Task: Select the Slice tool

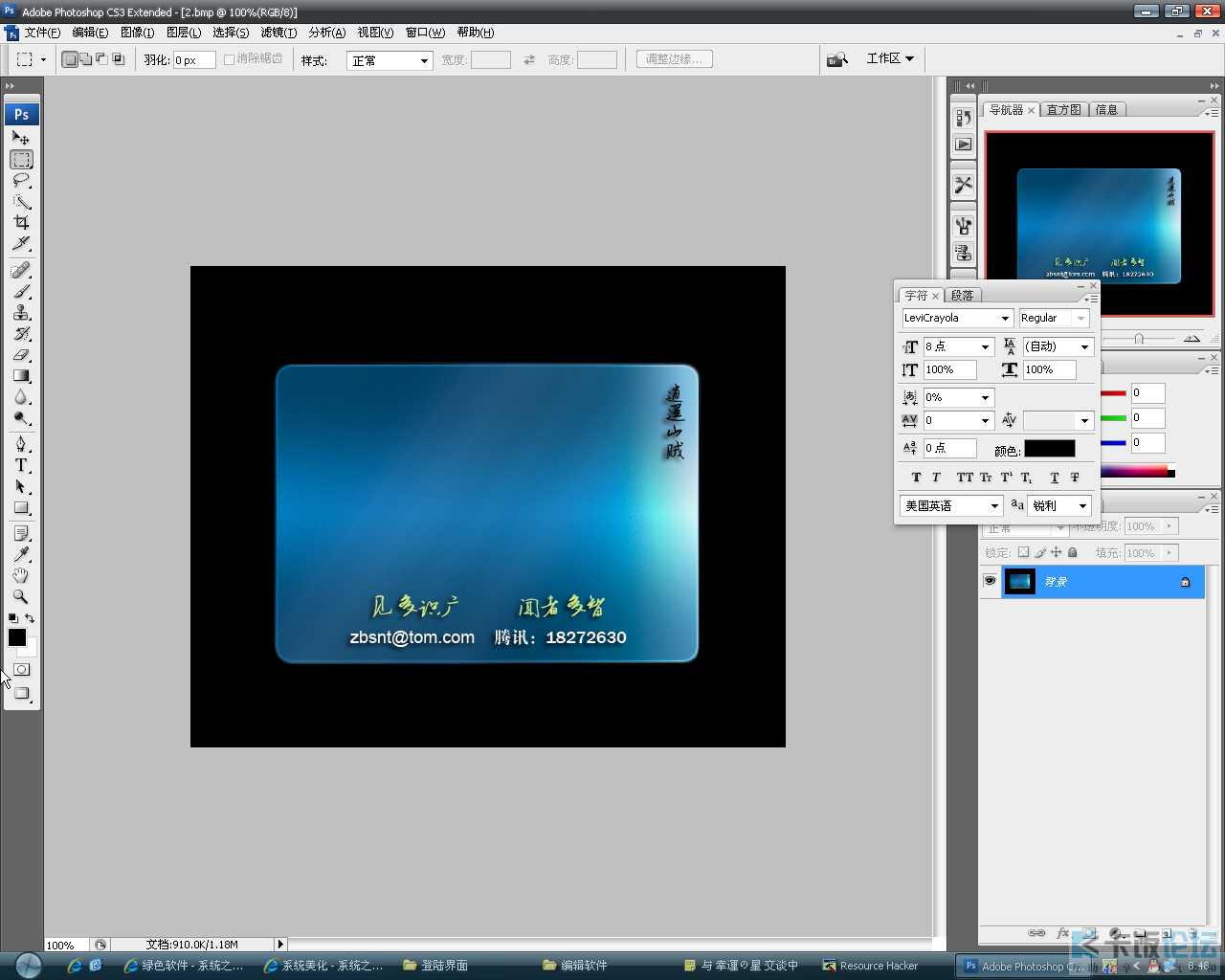Action: (21, 243)
